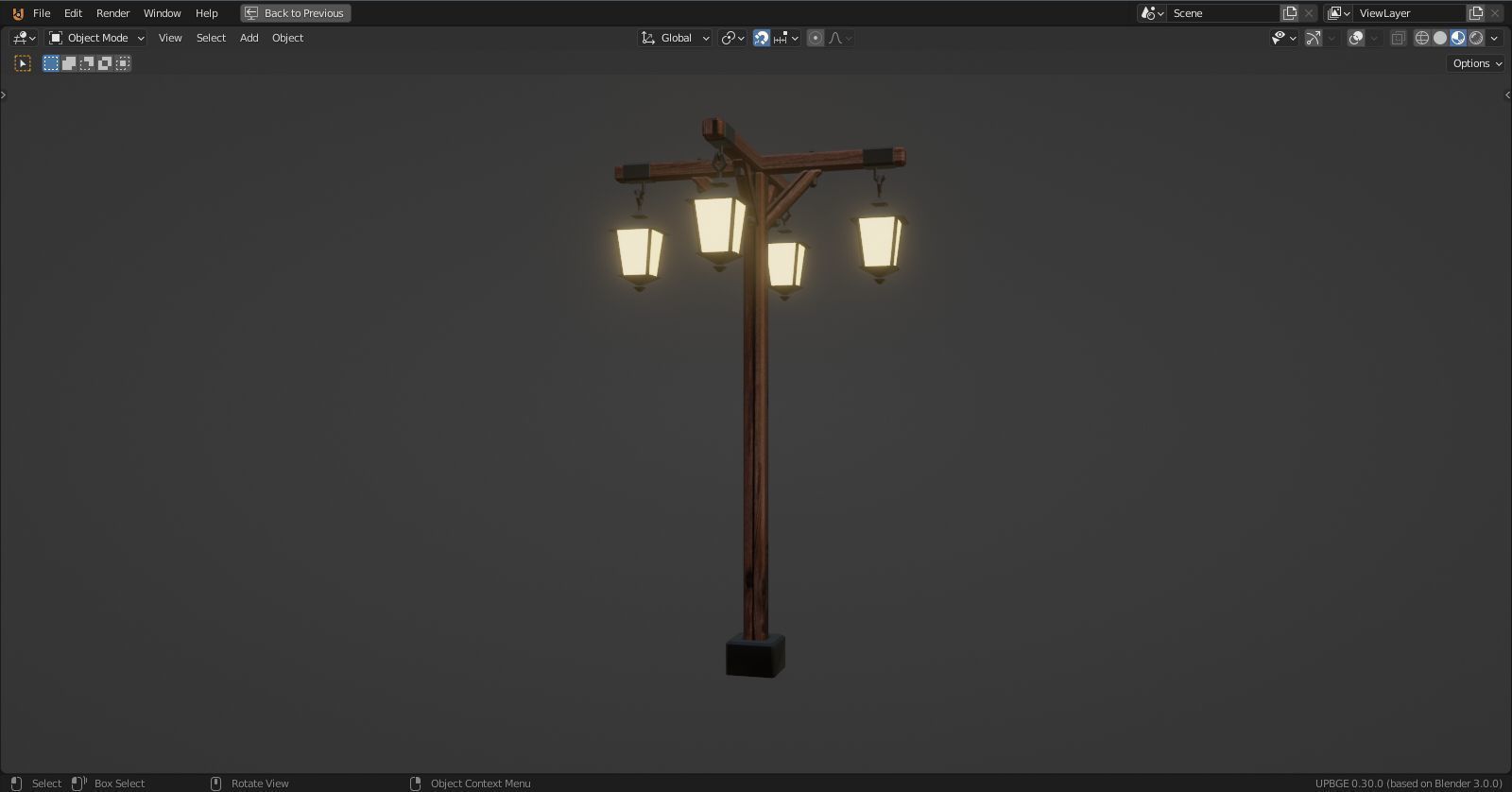The height and width of the screenshot is (792, 1512).
Task: Open the Object Mode dropdown
Action: (x=96, y=38)
